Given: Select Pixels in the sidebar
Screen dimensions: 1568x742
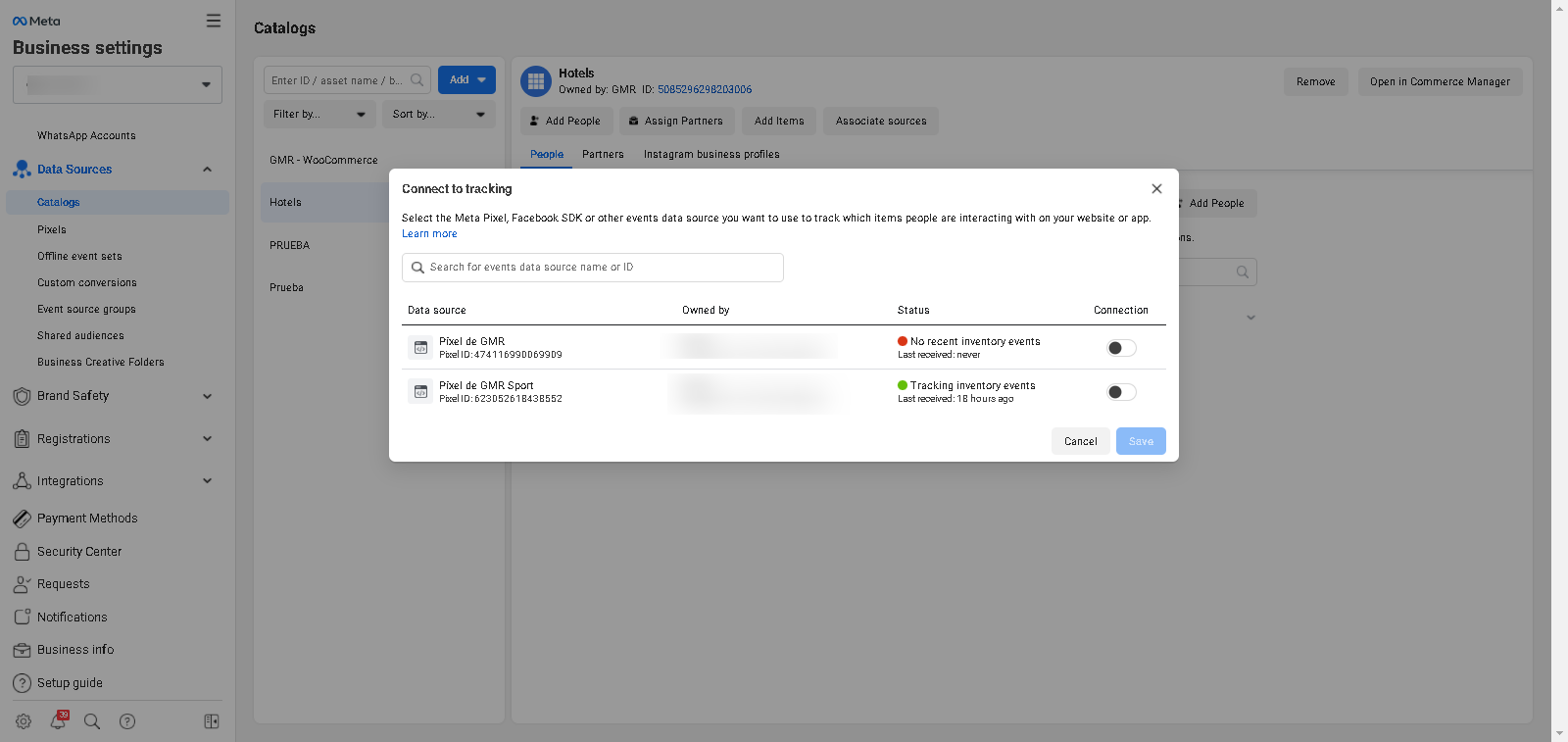Looking at the screenshot, I should pyautogui.click(x=52, y=229).
